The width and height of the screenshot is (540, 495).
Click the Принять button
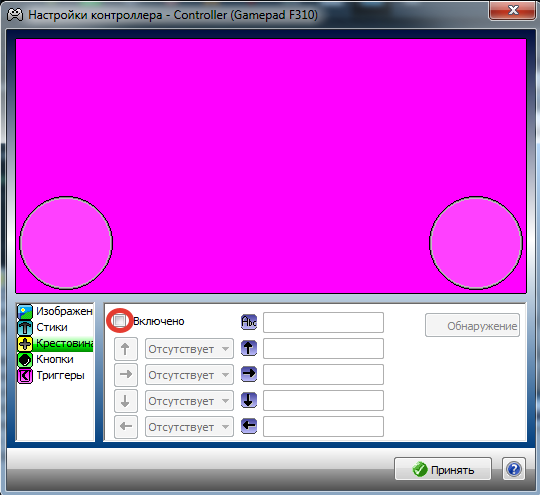(443, 469)
